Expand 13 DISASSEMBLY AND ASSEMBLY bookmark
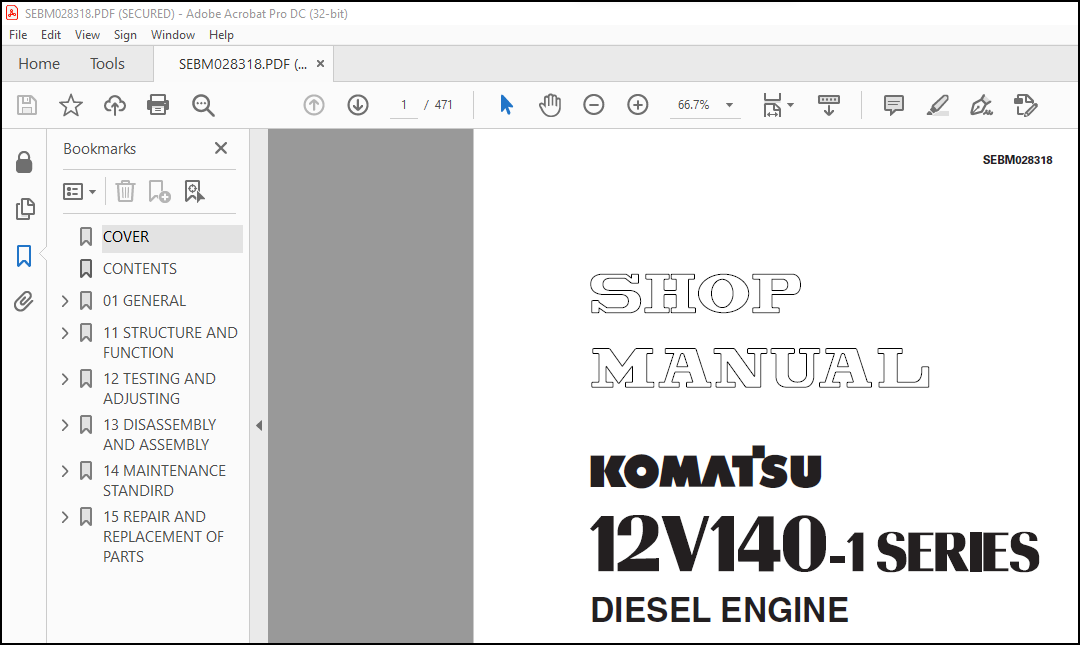1080x645 pixels. click(65, 425)
